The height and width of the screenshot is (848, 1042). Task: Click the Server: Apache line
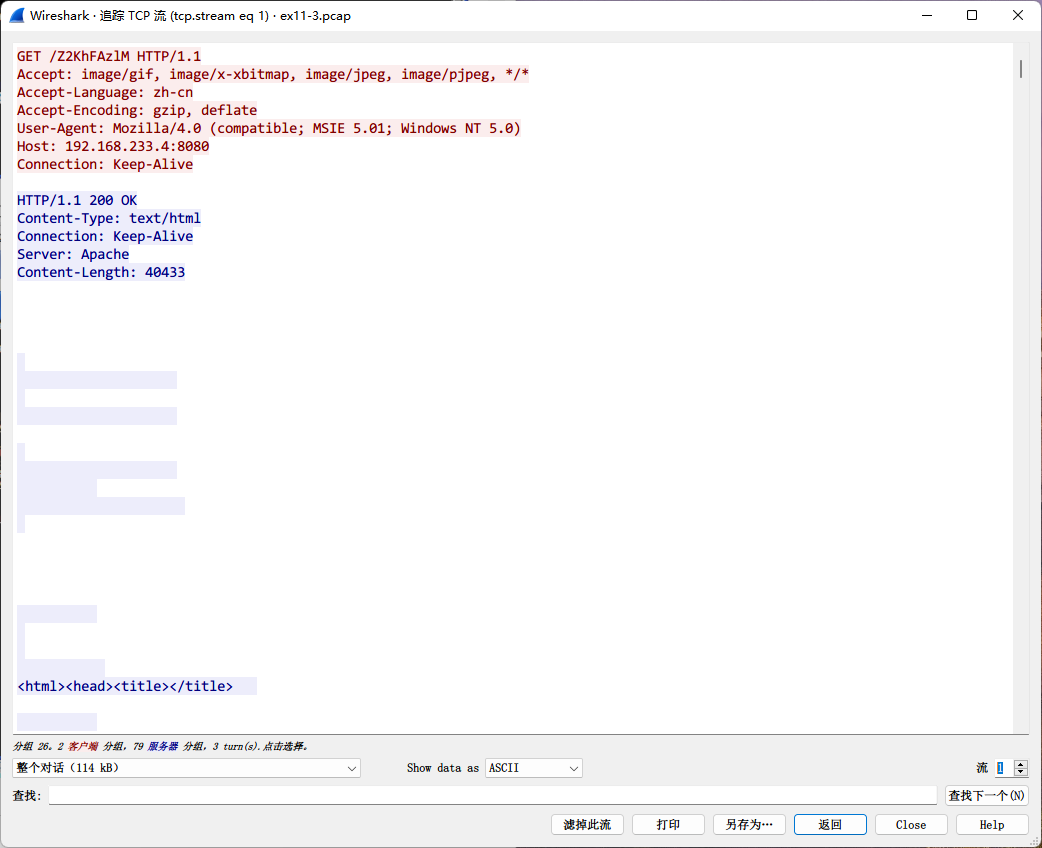[x=73, y=255]
